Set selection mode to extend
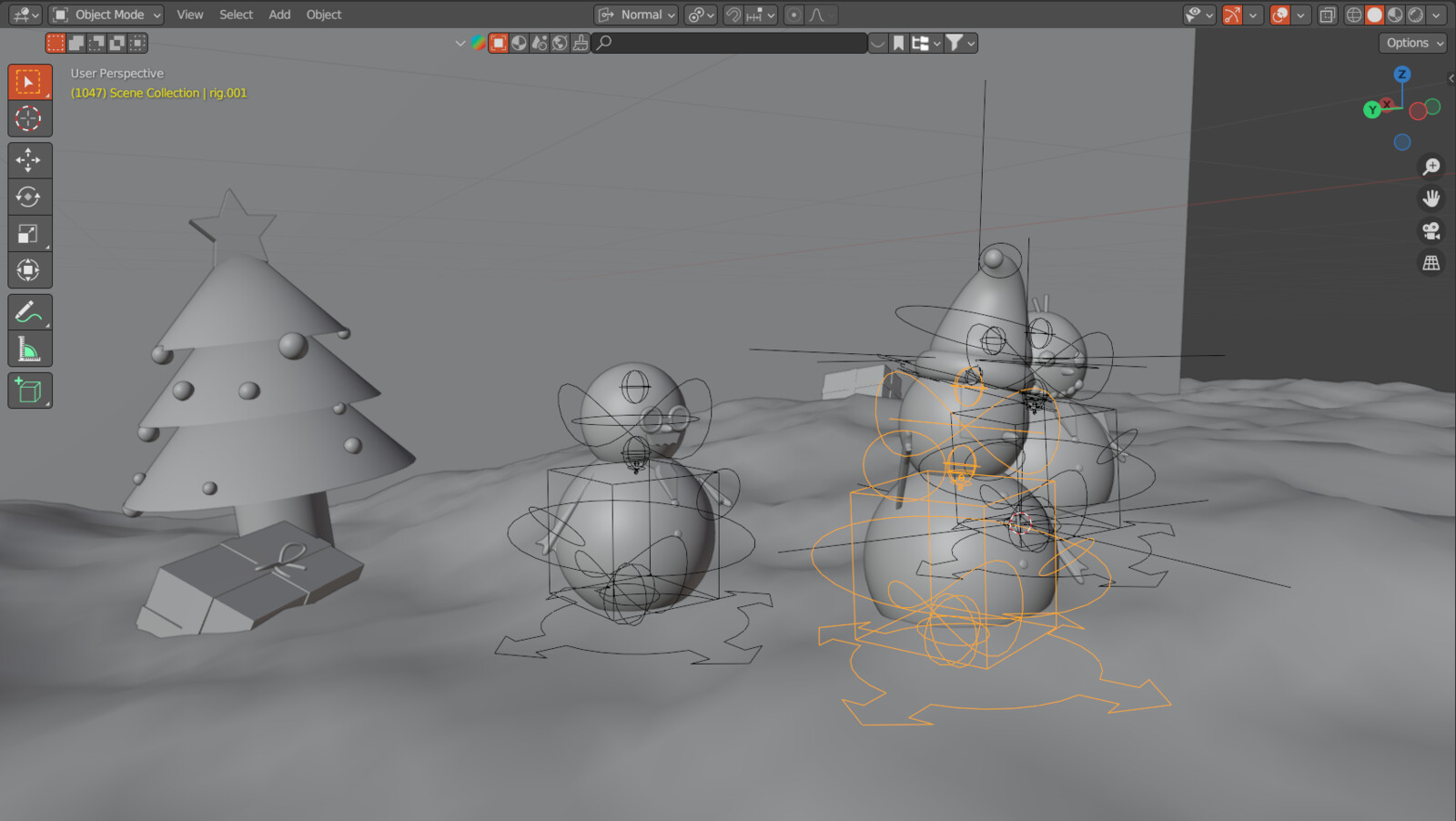 [x=76, y=43]
